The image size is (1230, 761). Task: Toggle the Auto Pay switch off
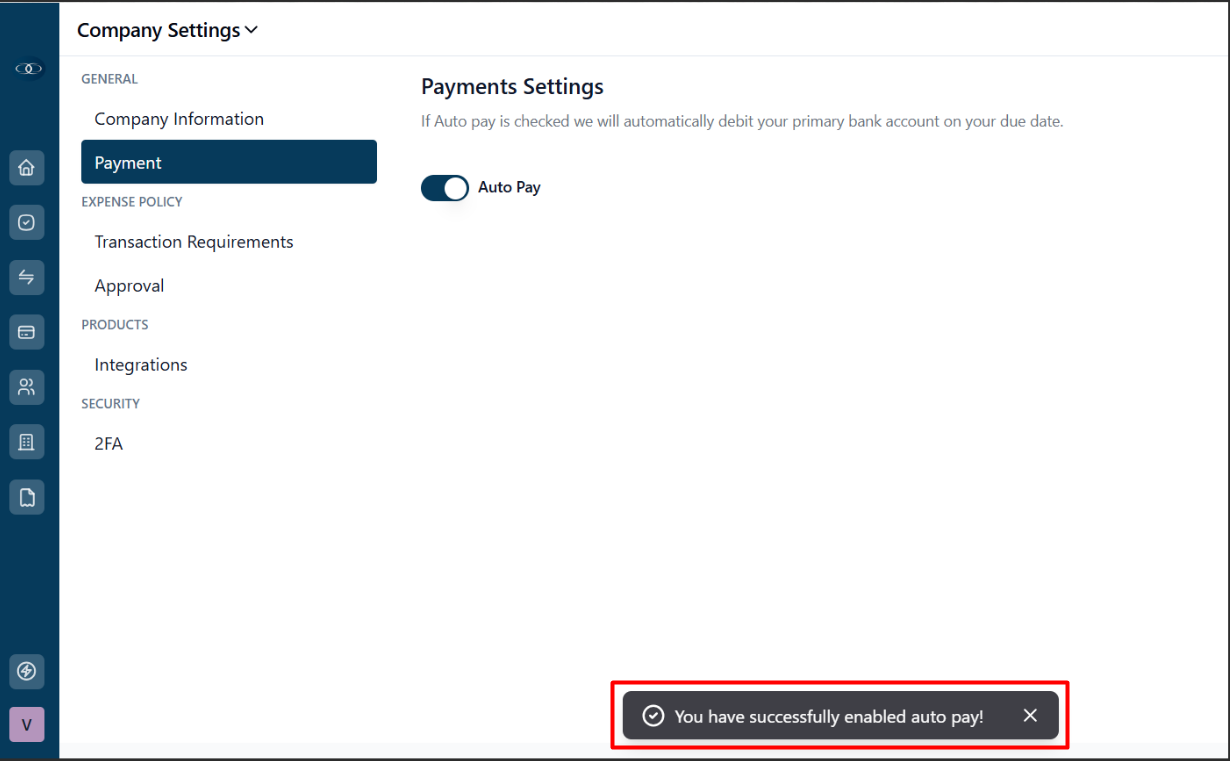point(445,188)
